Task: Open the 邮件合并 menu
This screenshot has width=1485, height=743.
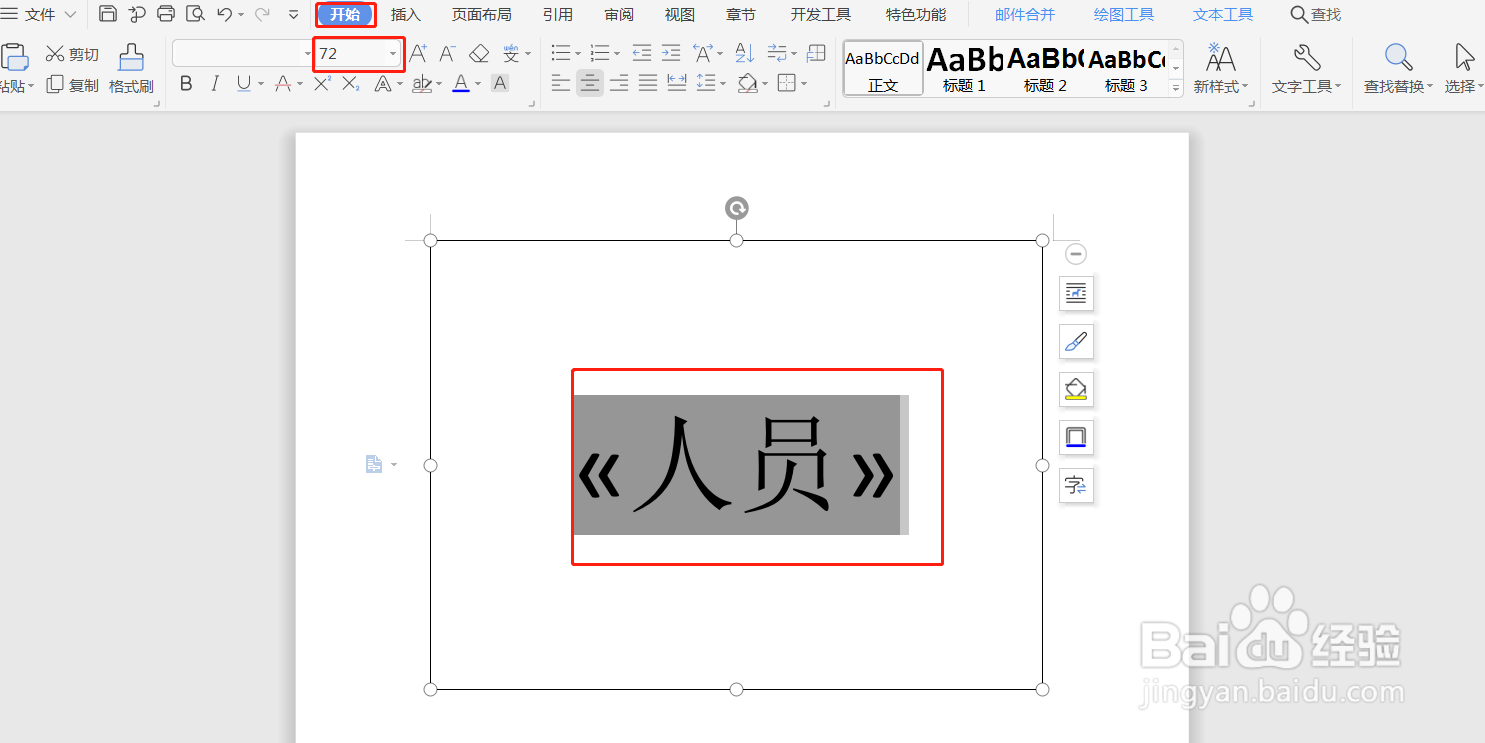Action: pos(1024,14)
